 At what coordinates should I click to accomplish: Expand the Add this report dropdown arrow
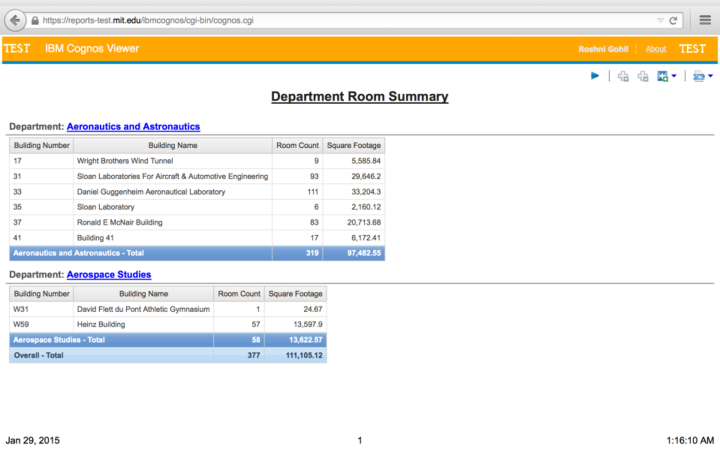pyautogui.click(x=674, y=76)
